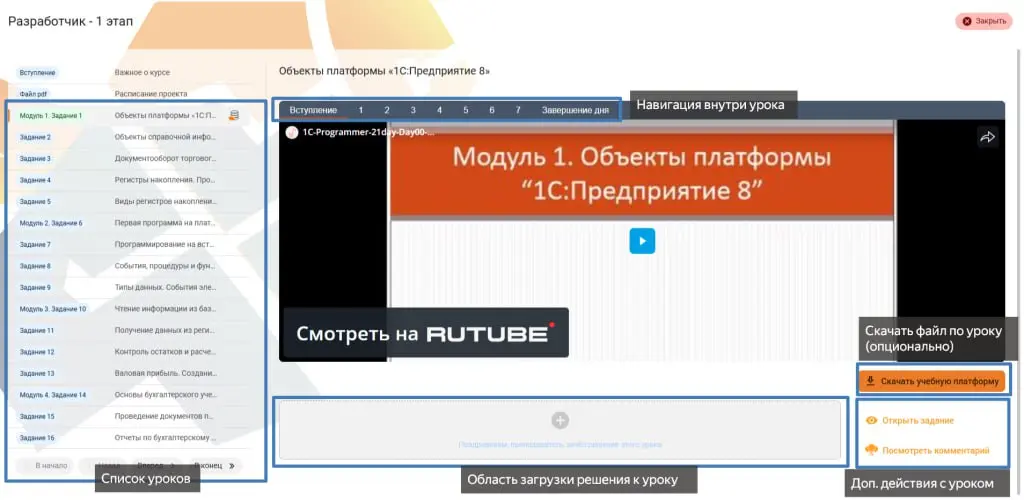This screenshot has width=1024, height=500.
Task: Click Типы данных. События эле... title
Action: pyautogui.click(x=165, y=287)
